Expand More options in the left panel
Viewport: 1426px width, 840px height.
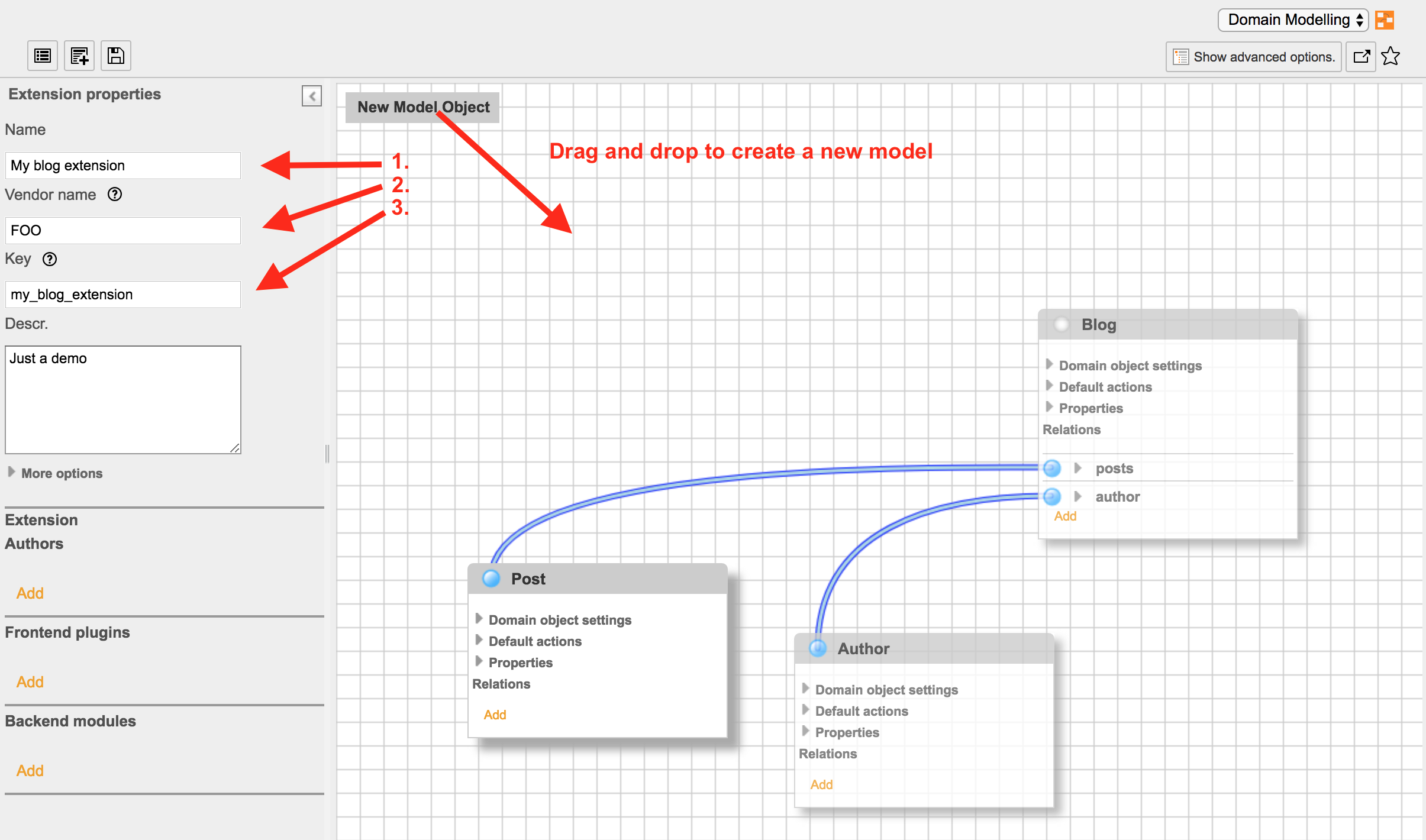tap(62, 473)
